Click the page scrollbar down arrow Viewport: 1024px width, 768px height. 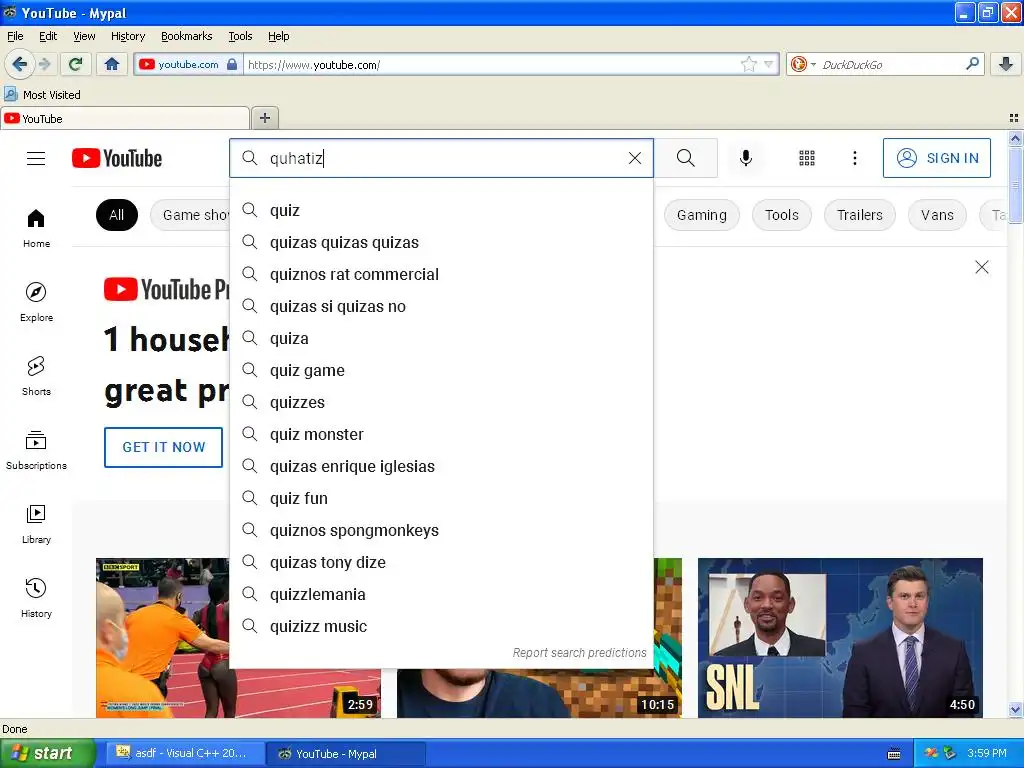tap(1015, 710)
